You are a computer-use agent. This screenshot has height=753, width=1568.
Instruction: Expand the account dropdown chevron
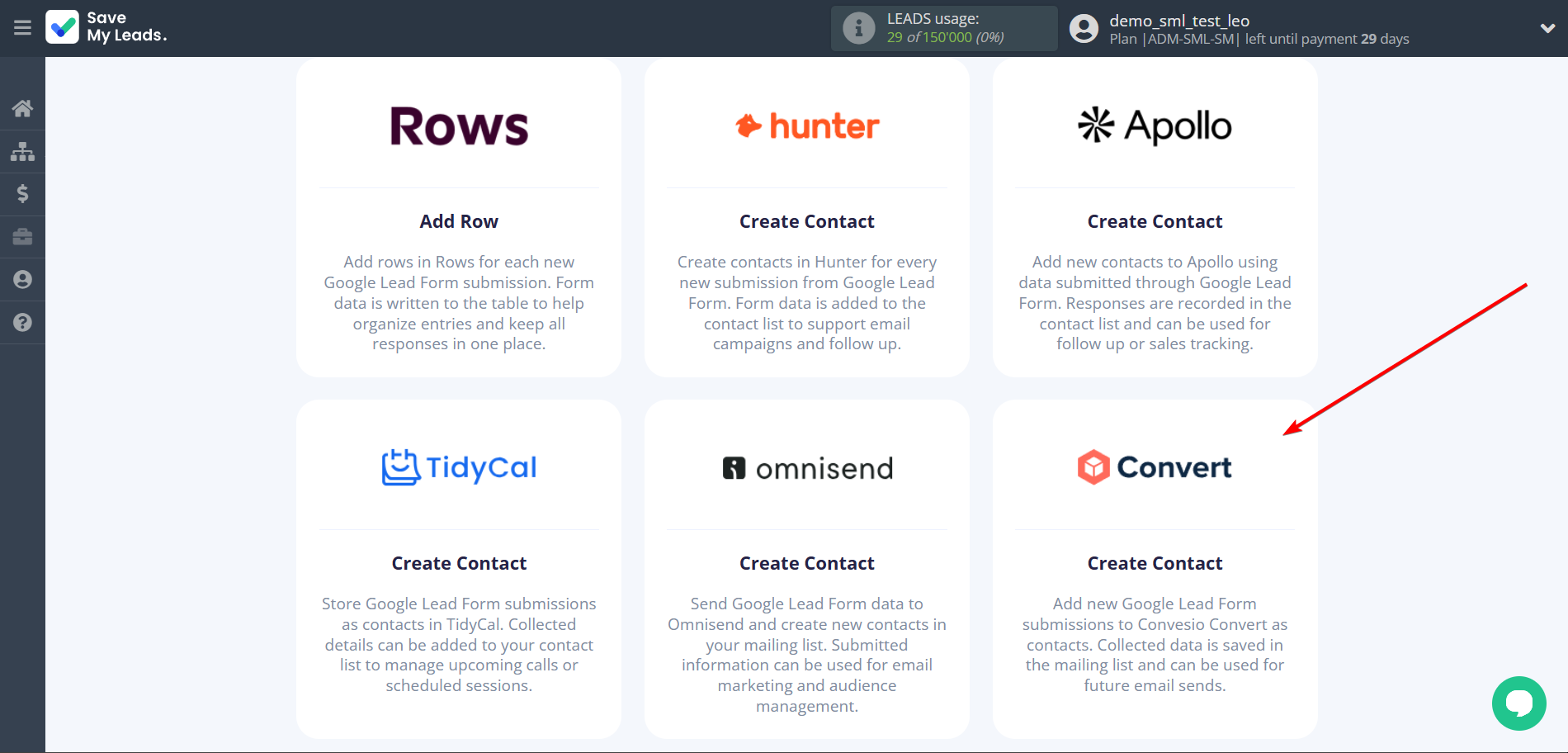click(x=1547, y=28)
